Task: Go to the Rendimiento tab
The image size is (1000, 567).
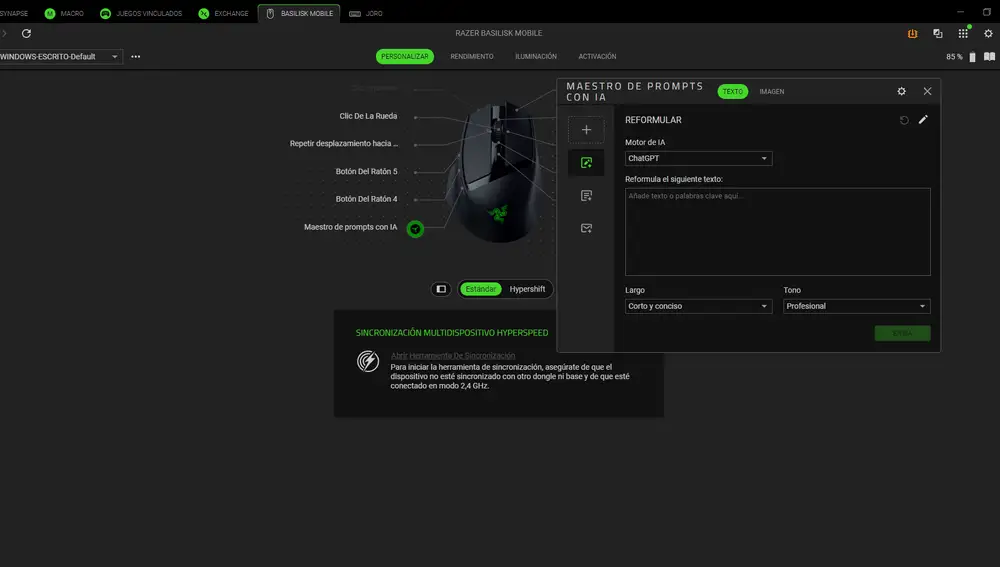Action: pyautogui.click(x=472, y=57)
